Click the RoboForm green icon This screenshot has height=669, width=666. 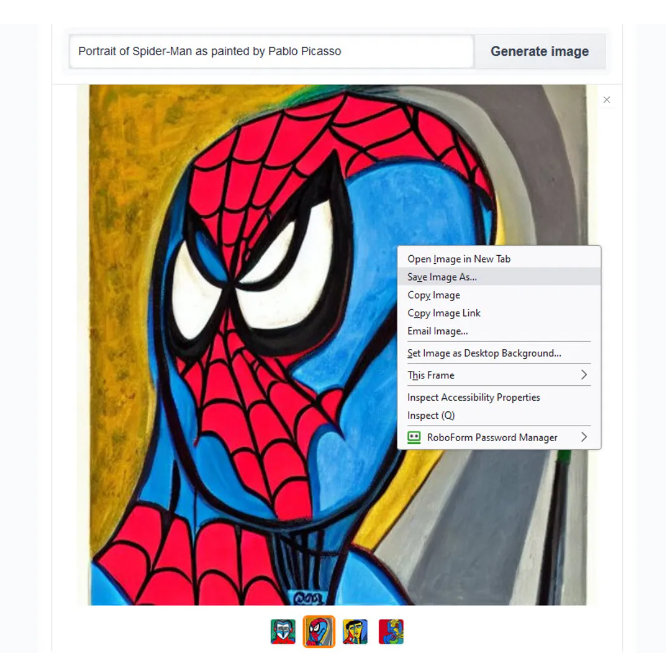click(414, 437)
